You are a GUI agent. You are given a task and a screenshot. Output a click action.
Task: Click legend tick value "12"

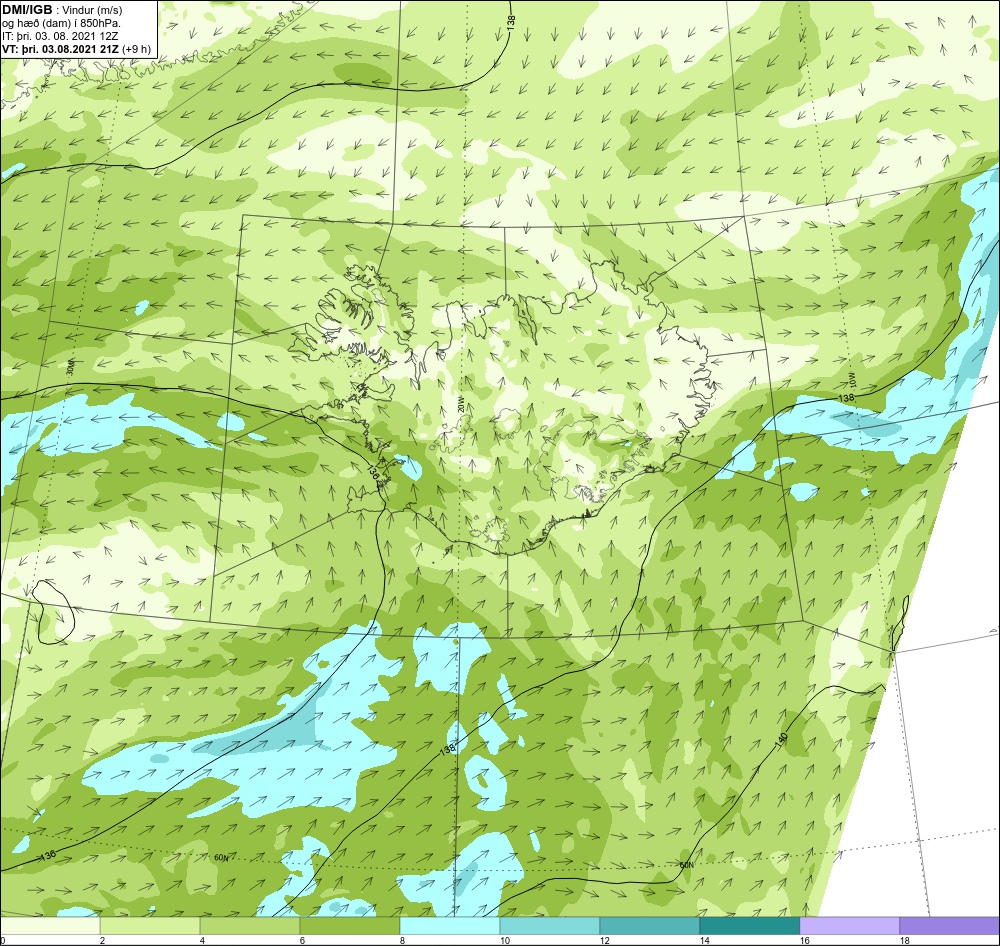[x=605, y=940]
